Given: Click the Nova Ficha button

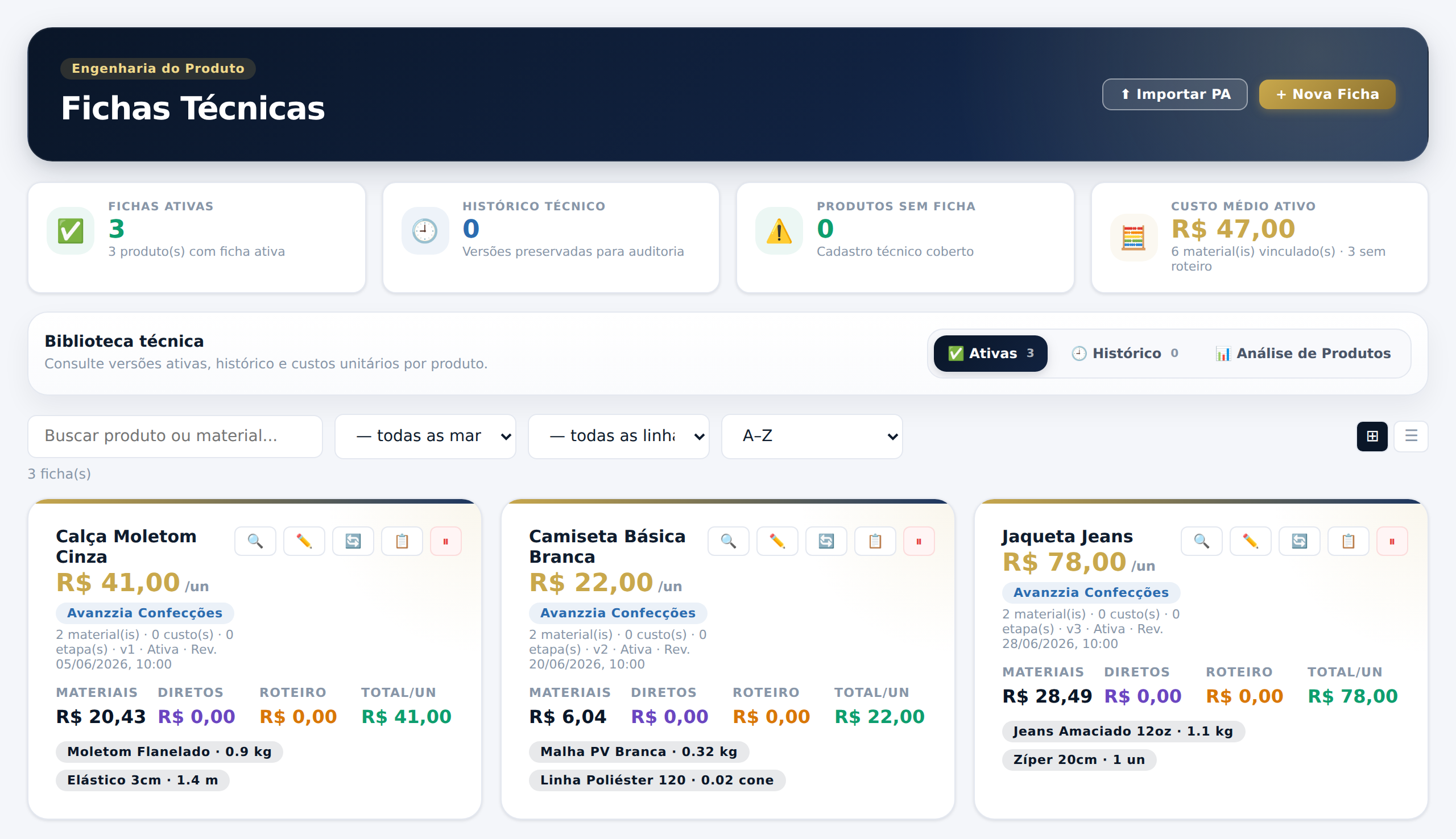Looking at the screenshot, I should (x=1327, y=94).
